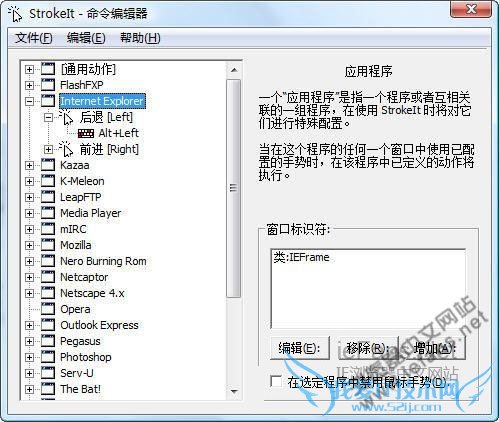
Task: Click the 增加(A): button
Action: pos(435,348)
